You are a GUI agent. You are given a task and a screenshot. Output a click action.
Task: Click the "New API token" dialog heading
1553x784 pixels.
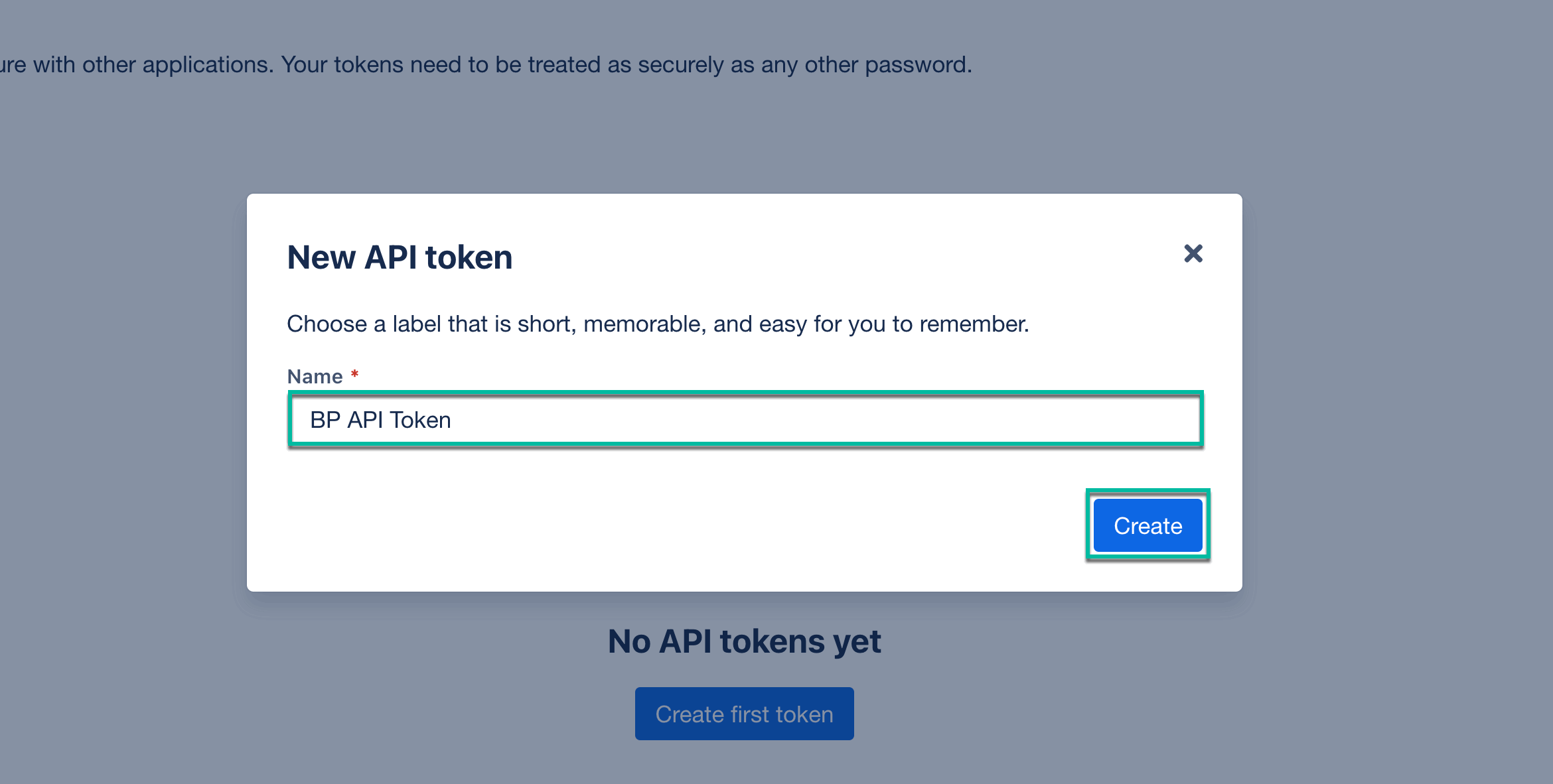coord(400,257)
